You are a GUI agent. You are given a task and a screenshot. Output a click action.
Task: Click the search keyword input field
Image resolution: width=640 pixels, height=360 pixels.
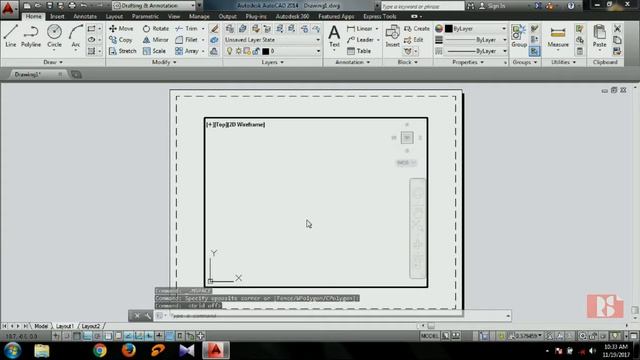click(x=422, y=6)
